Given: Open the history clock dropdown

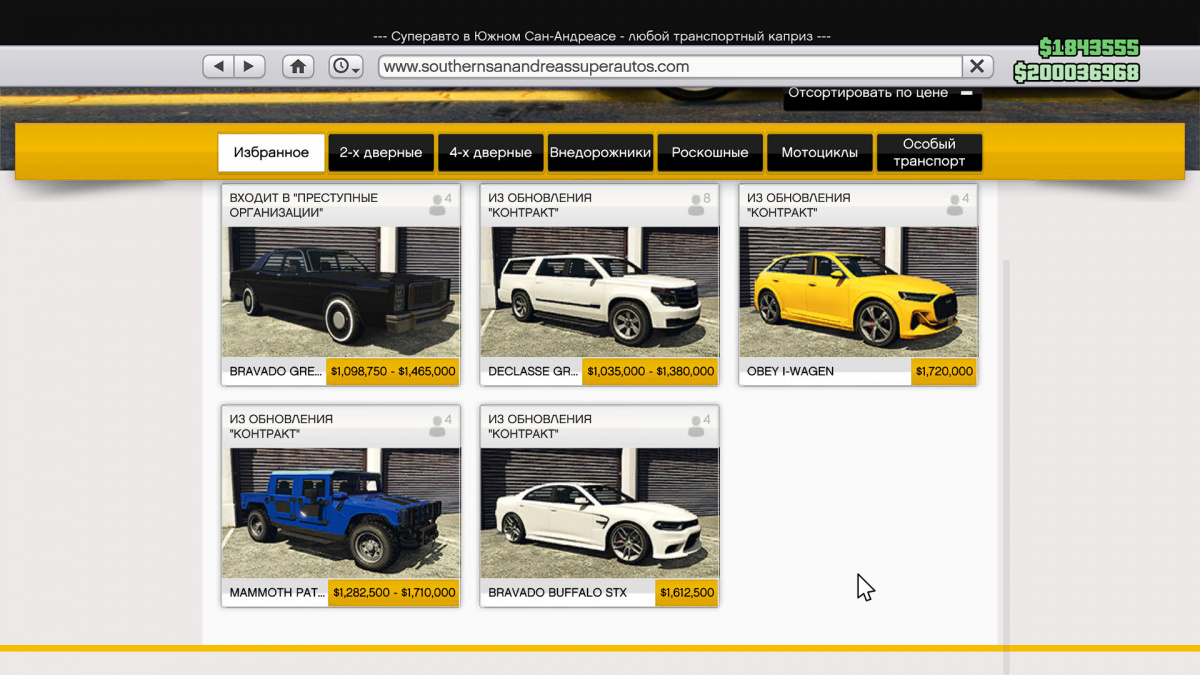Looking at the screenshot, I should point(346,66).
